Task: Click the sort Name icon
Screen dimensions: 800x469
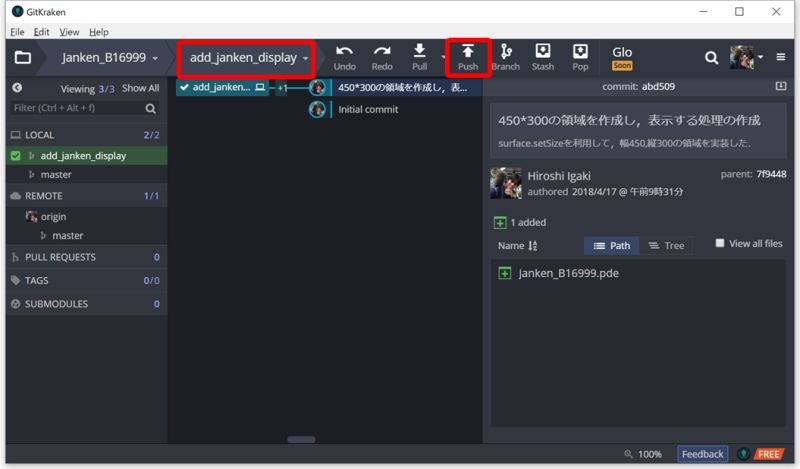Action: pos(533,245)
